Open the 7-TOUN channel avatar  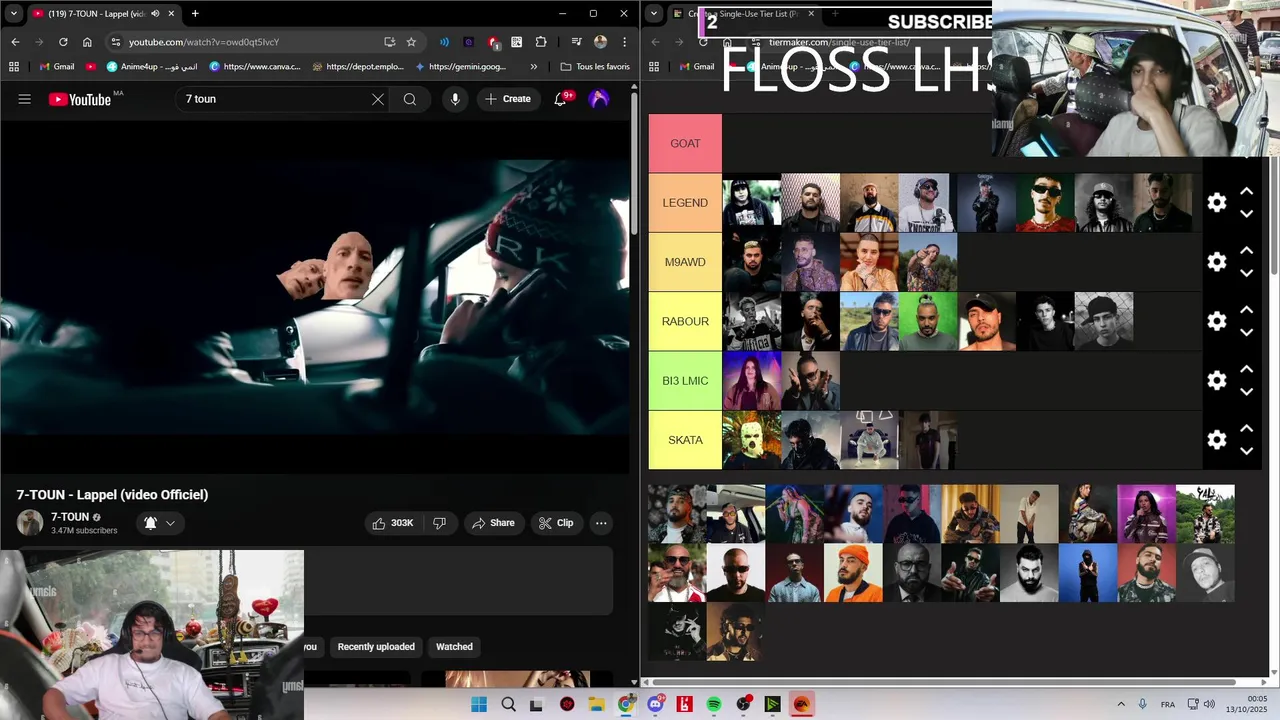[30, 523]
